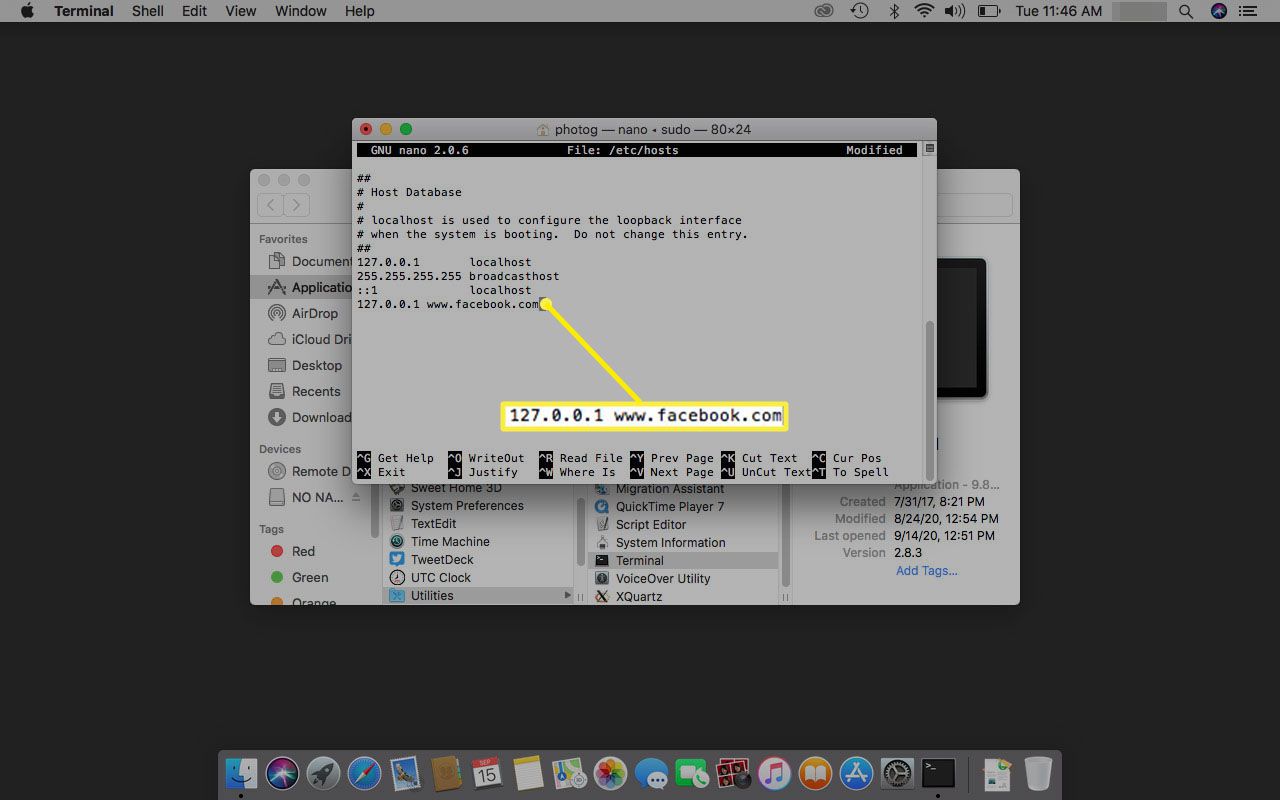The height and width of the screenshot is (800, 1280).
Task: Expand the Utilities folder in Finder
Action: pyautogui.click(x=567, y=596)
